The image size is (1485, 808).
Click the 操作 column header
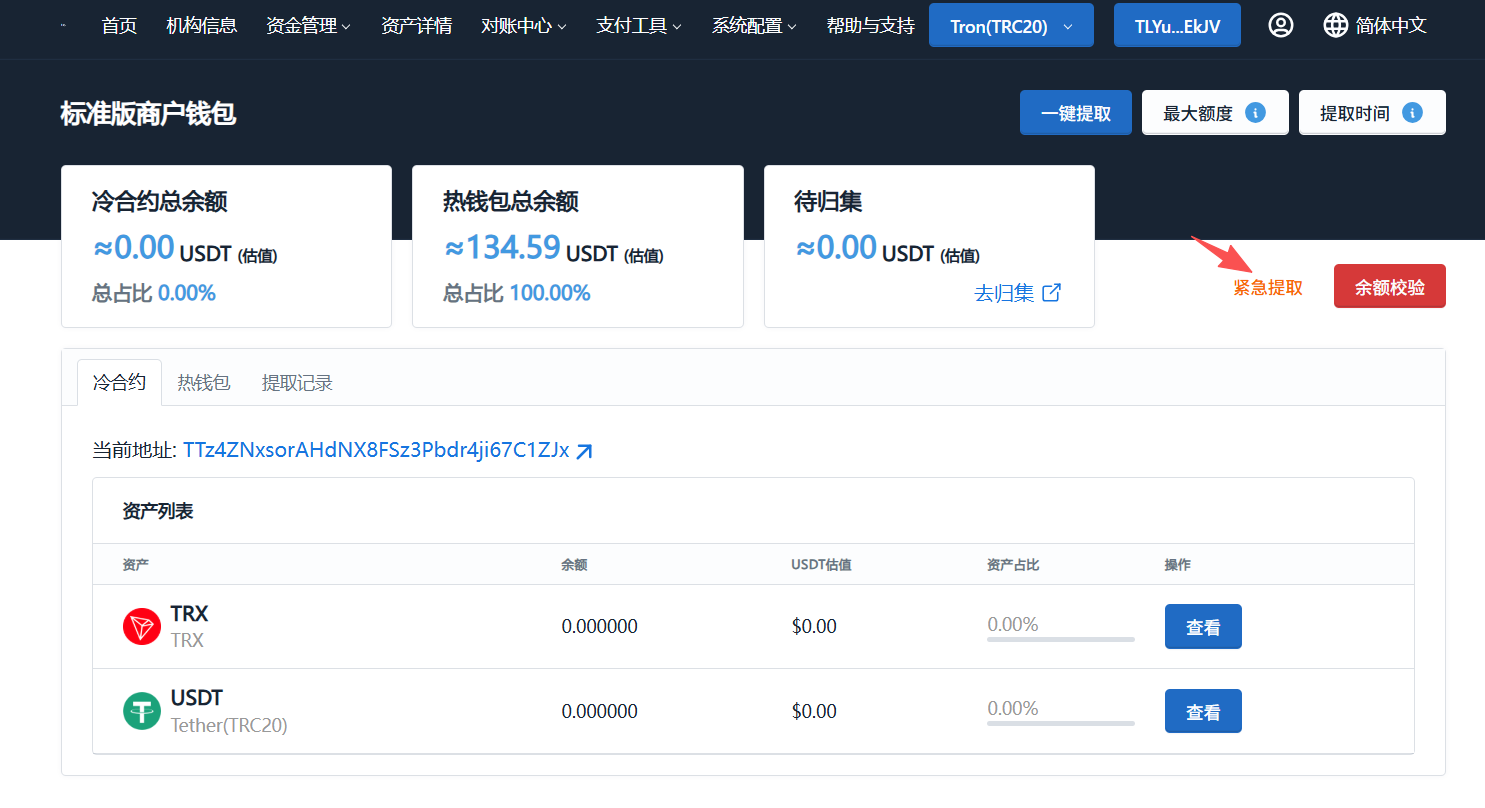coord(1177,565)
